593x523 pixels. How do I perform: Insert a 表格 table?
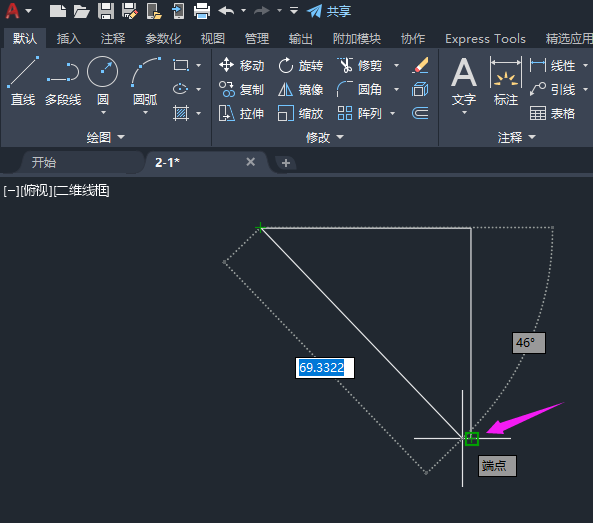point(553,113)
